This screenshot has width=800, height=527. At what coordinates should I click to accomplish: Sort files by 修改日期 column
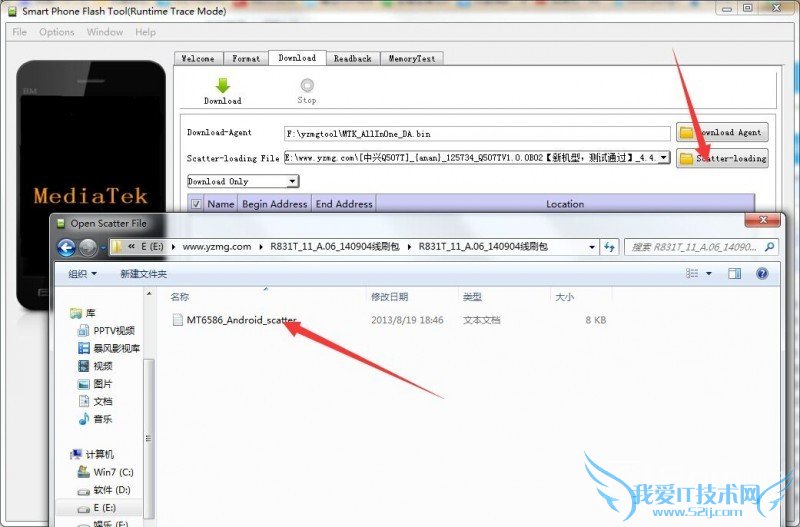[x=389, y=297]
